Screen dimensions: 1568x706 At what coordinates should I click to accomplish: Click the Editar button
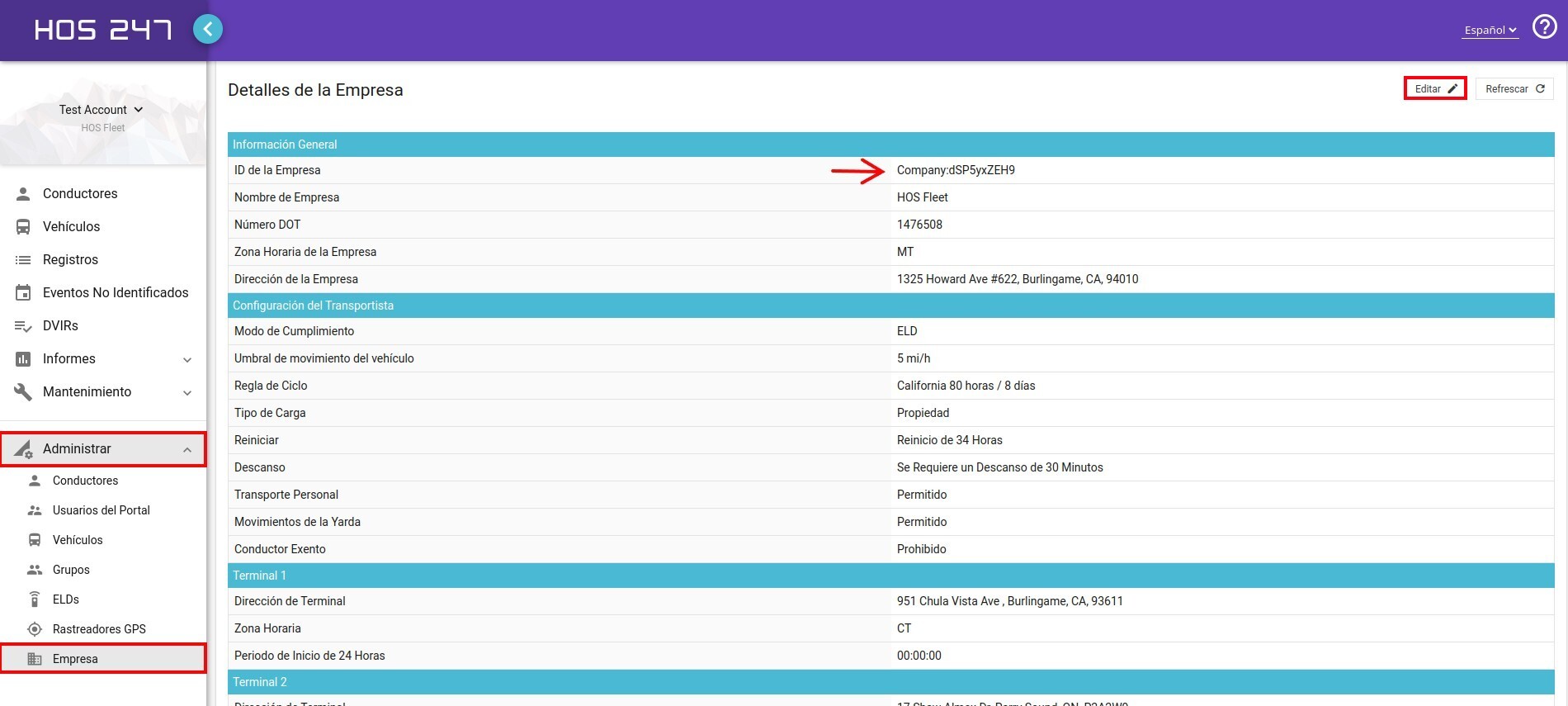tap(1434, 89)
